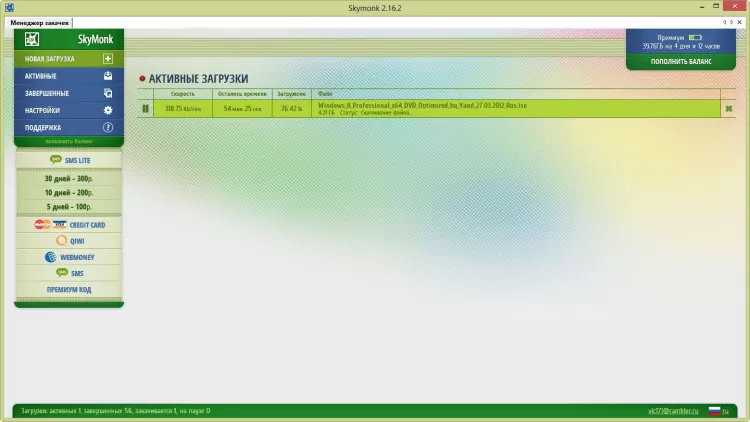750x422 pixels.
Task: Click the status bar downloads summary text
Action: point(115,411)
